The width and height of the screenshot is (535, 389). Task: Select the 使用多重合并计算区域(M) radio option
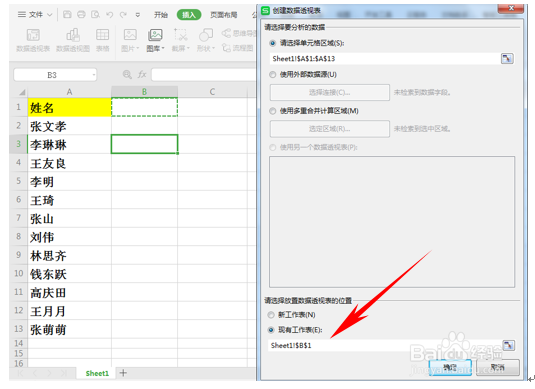pyautogui.click(x=273, y=111)
